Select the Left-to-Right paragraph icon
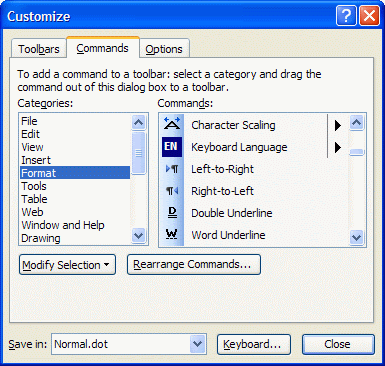385x366 pixels. (172, 169)
